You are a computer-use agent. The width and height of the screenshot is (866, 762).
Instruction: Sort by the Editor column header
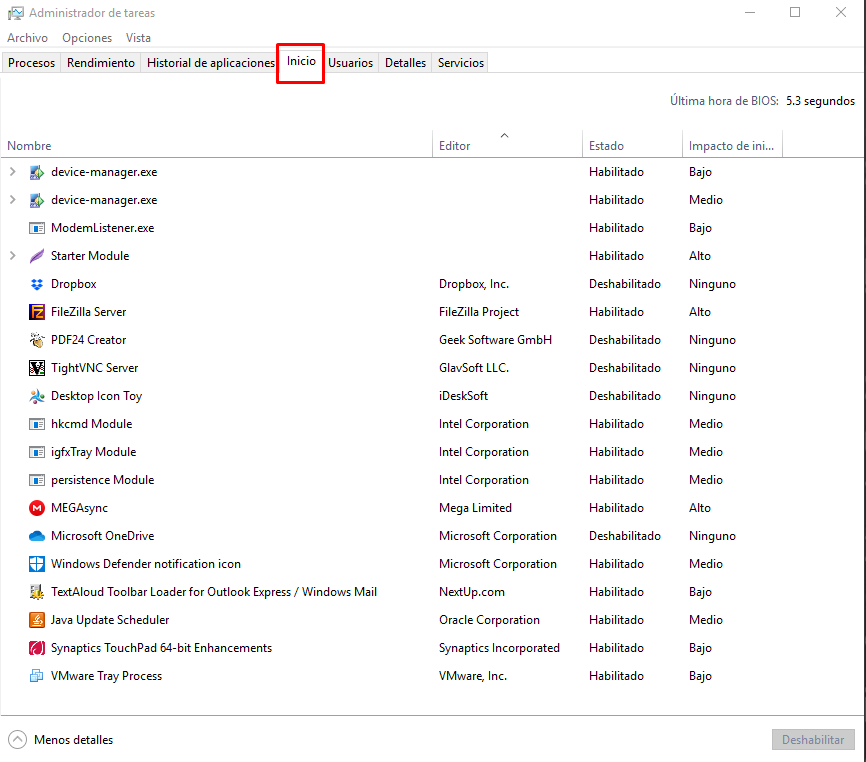click(508, 146)
